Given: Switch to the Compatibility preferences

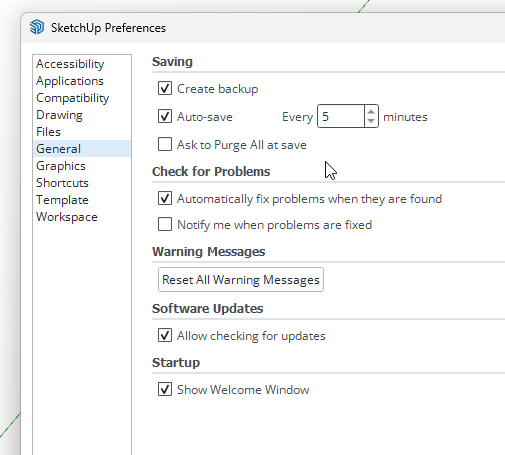Looking at the screenshot, I should pyautogui.click(x=72, y=98).
